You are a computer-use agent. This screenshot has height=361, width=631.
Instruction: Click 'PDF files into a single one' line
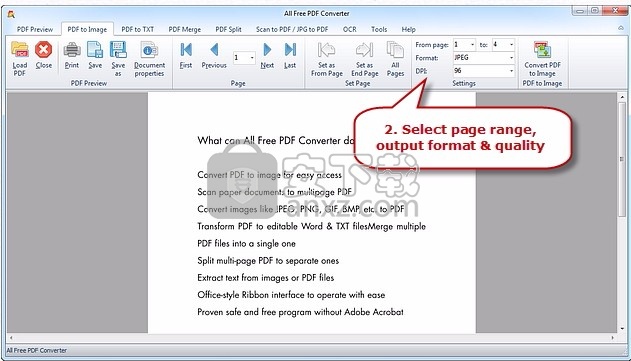pos(246,243)
